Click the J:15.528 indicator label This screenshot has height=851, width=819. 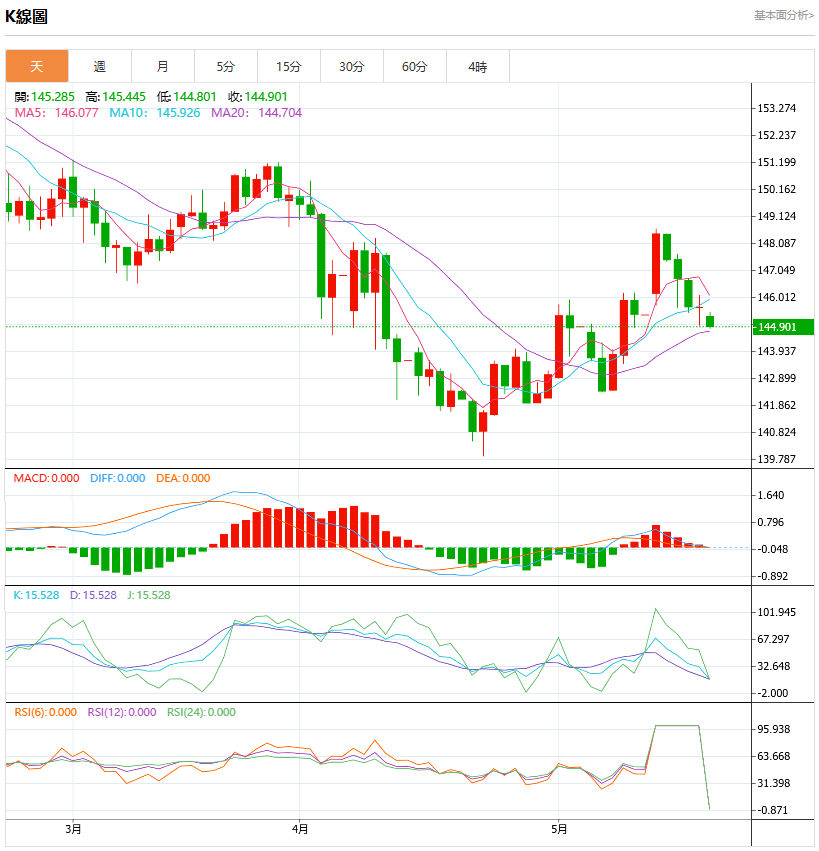click(149, 595)
